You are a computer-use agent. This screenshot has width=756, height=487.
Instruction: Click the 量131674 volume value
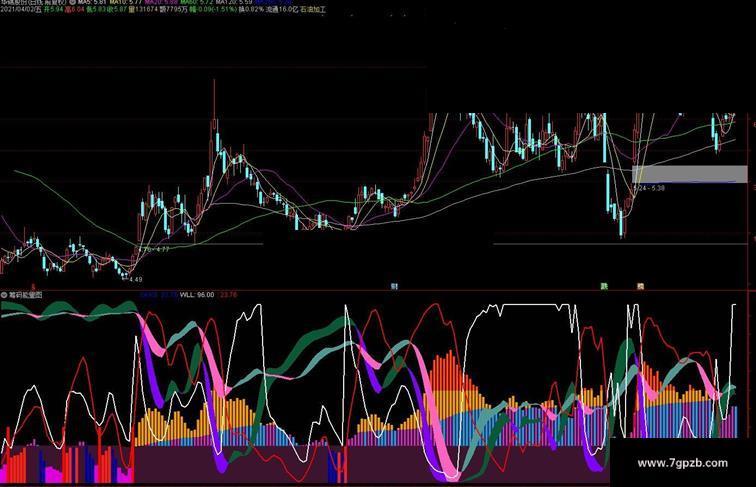coord(144,9)
